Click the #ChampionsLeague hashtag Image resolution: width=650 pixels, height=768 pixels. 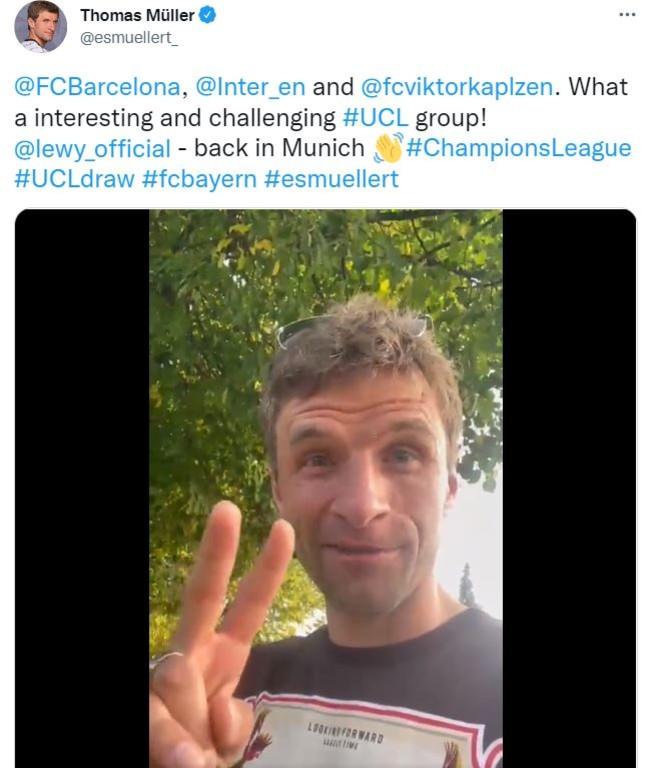519,148
